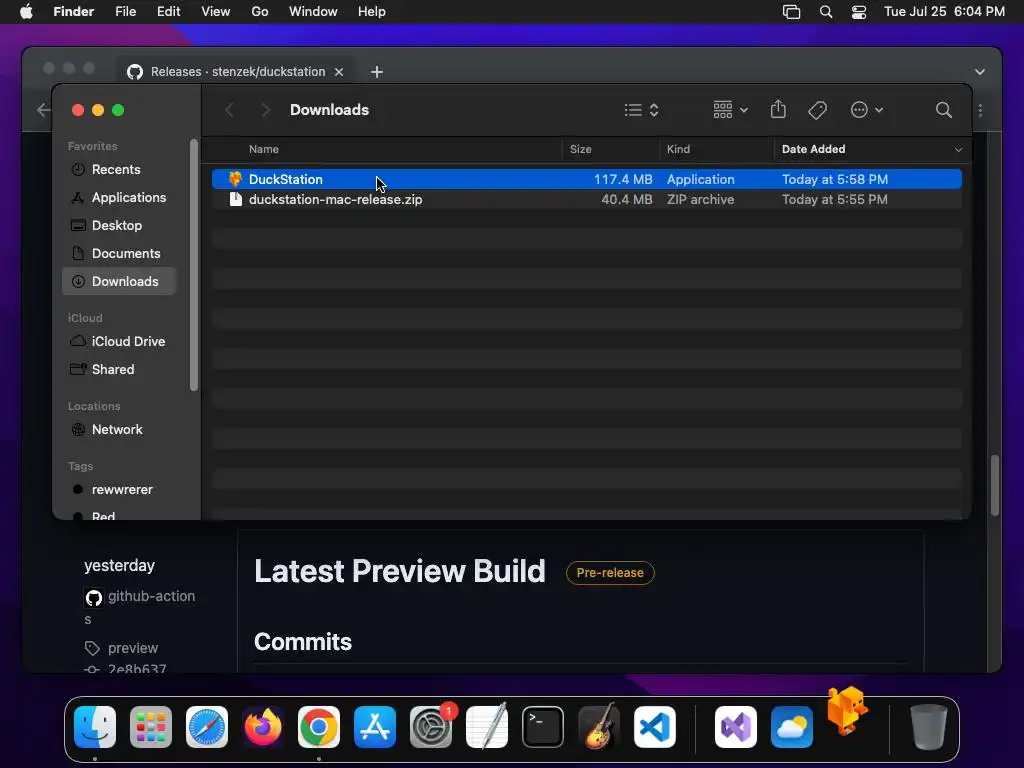Open the Window menu
The width and height of the screenshot is (1024, 768).
click(313, 12)
